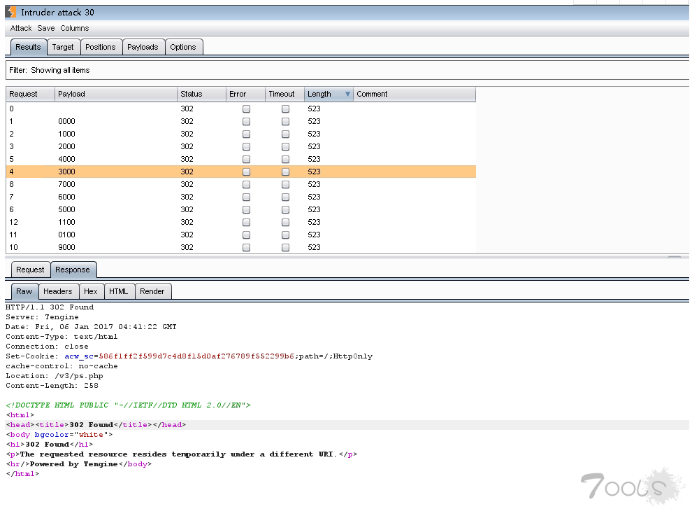Sort by the Payload column header
This screenshot has width=693, height=509.
pos(115,94)
